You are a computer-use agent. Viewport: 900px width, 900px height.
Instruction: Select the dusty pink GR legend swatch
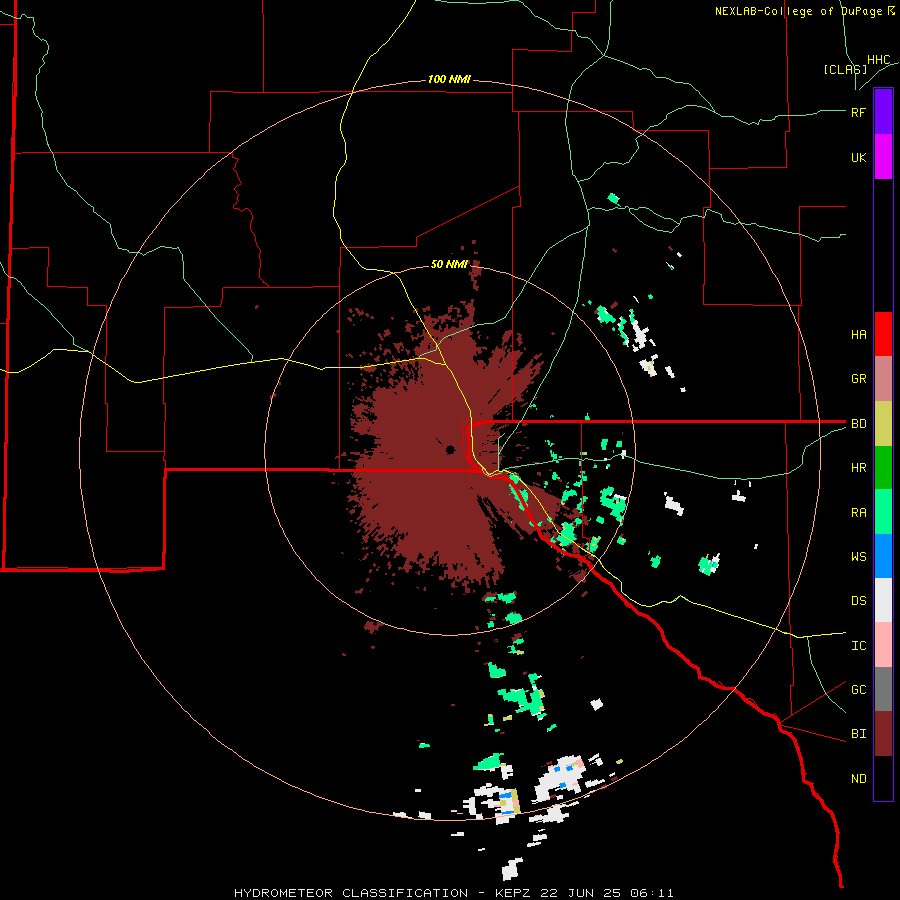tap(883, 379)
